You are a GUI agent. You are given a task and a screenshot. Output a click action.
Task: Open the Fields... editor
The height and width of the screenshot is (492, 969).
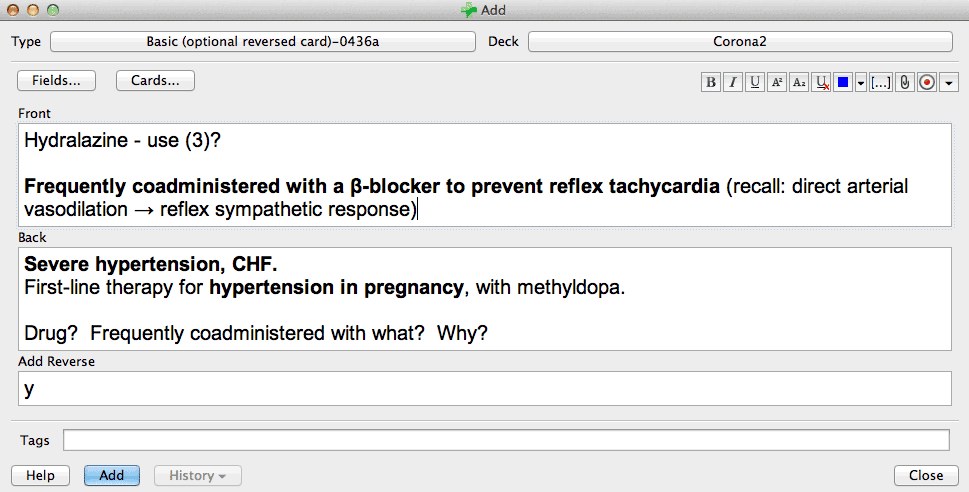click(x=56, y=80)
